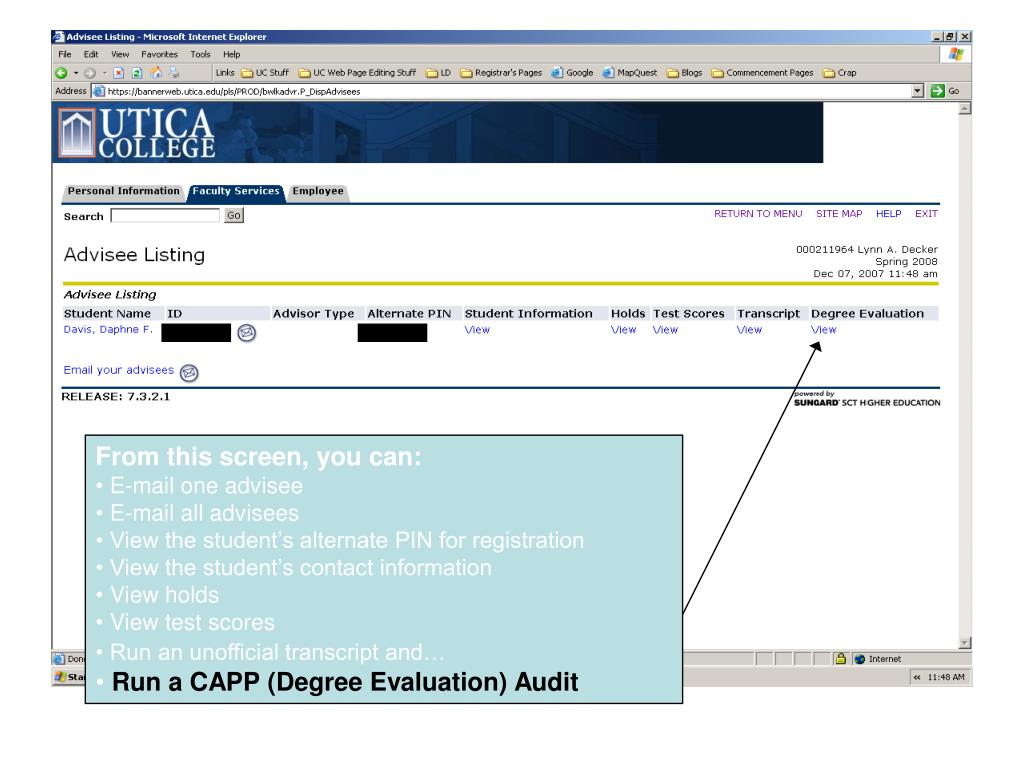The height and width of the screenshot is (768, 1024).
Task: Click the envelope icon beside Daphne Davis's ID
Action: coord(246,333)
